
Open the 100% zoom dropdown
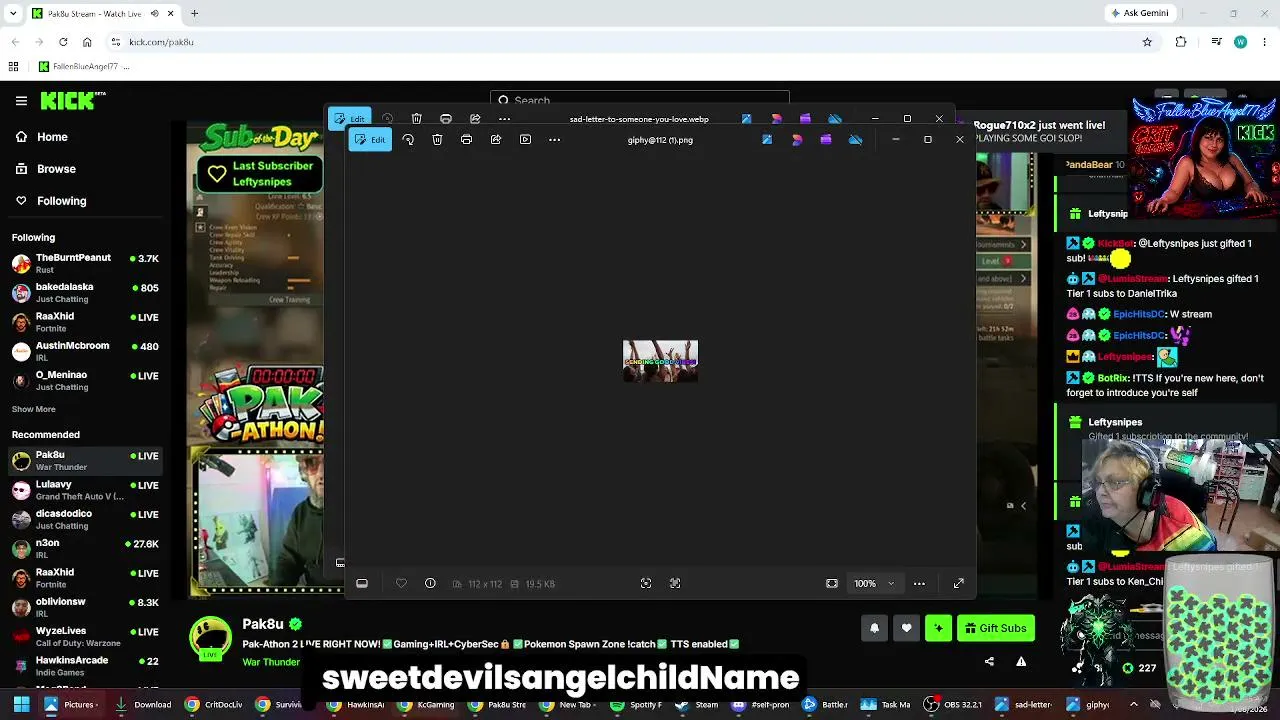[874, 584]
